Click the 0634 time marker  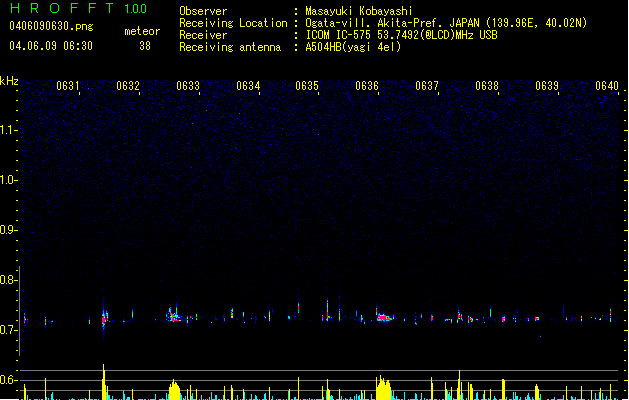(248, 85)
